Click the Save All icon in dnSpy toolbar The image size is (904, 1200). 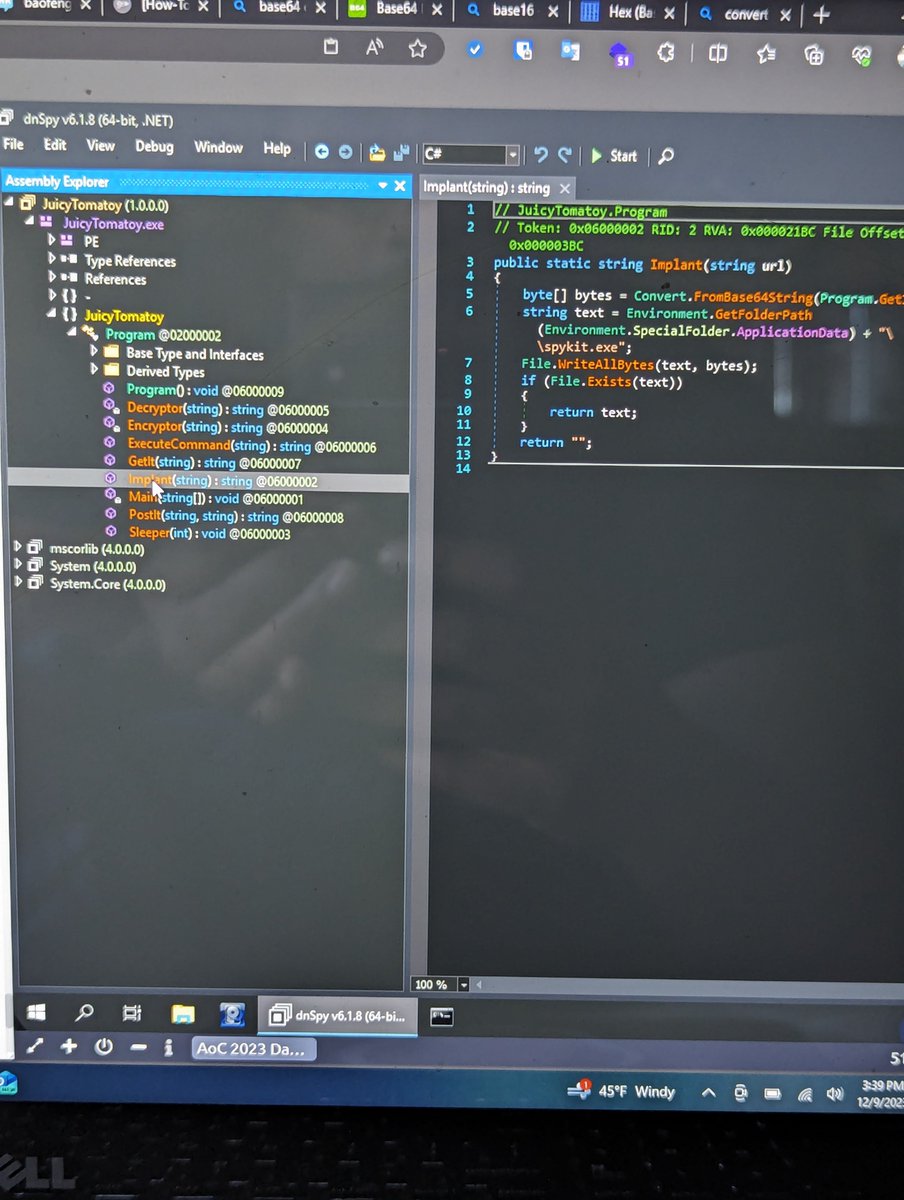tap(401, 153)
